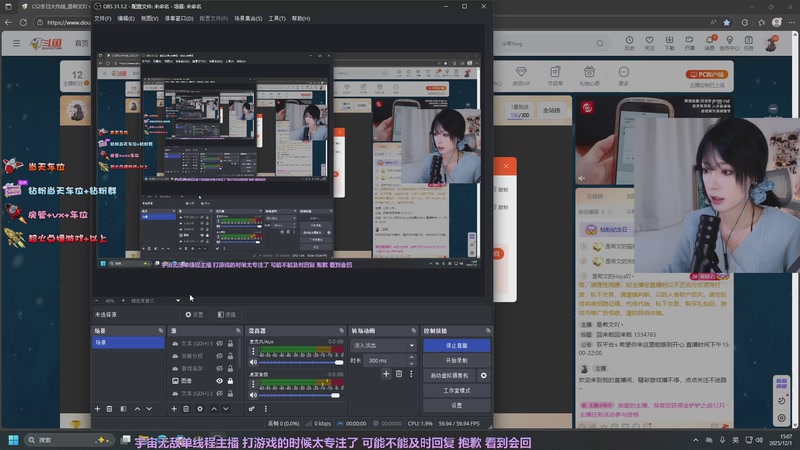Viewport: 800px width, 450px height.
Task: Click Douyu 历史 history clock icon
Action: pos(630,43)
